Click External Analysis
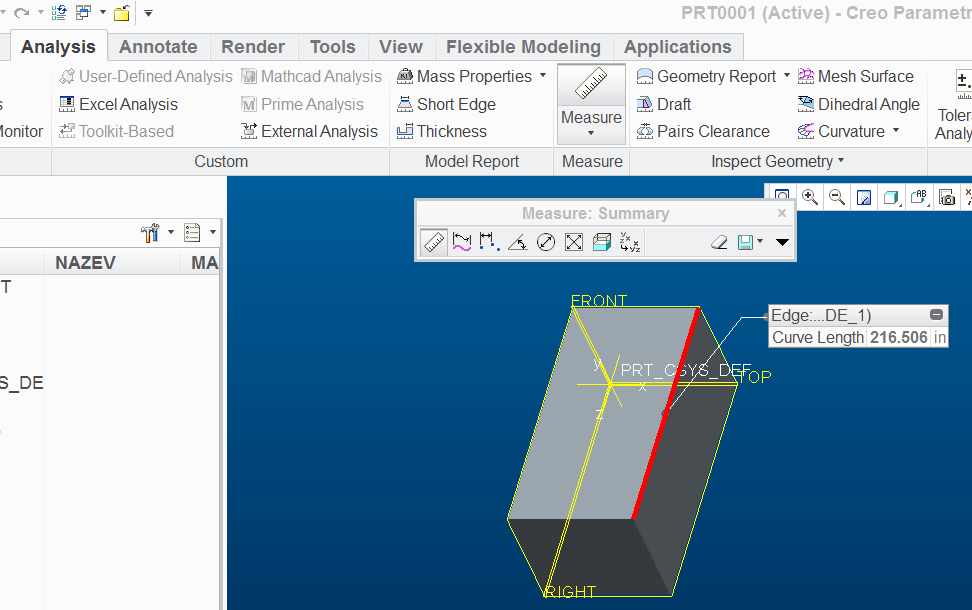The width and height of the screenshot is (972, 610). pos(310,131)
